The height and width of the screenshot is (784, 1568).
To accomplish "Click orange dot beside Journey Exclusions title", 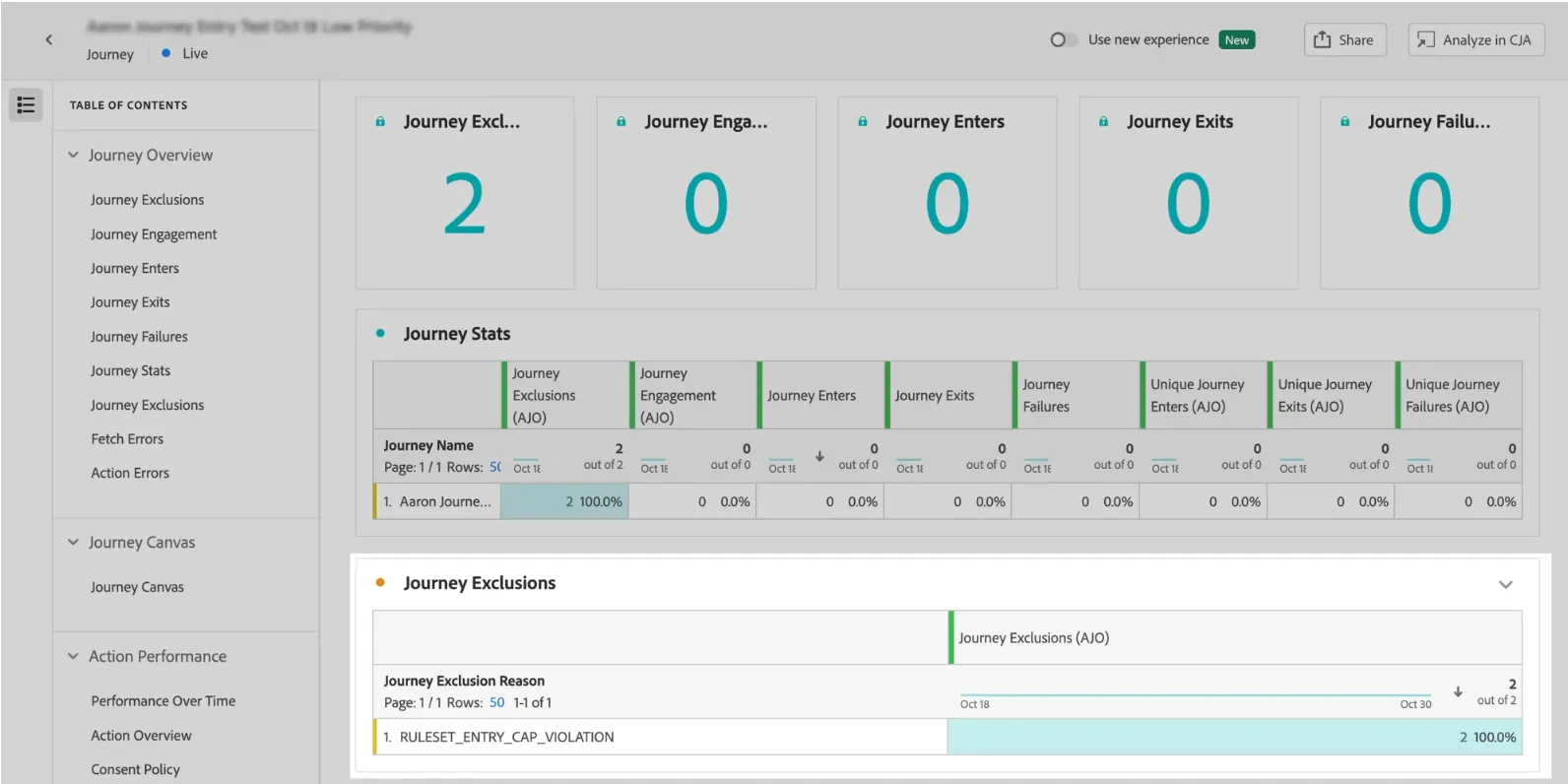I will (380, 583).
